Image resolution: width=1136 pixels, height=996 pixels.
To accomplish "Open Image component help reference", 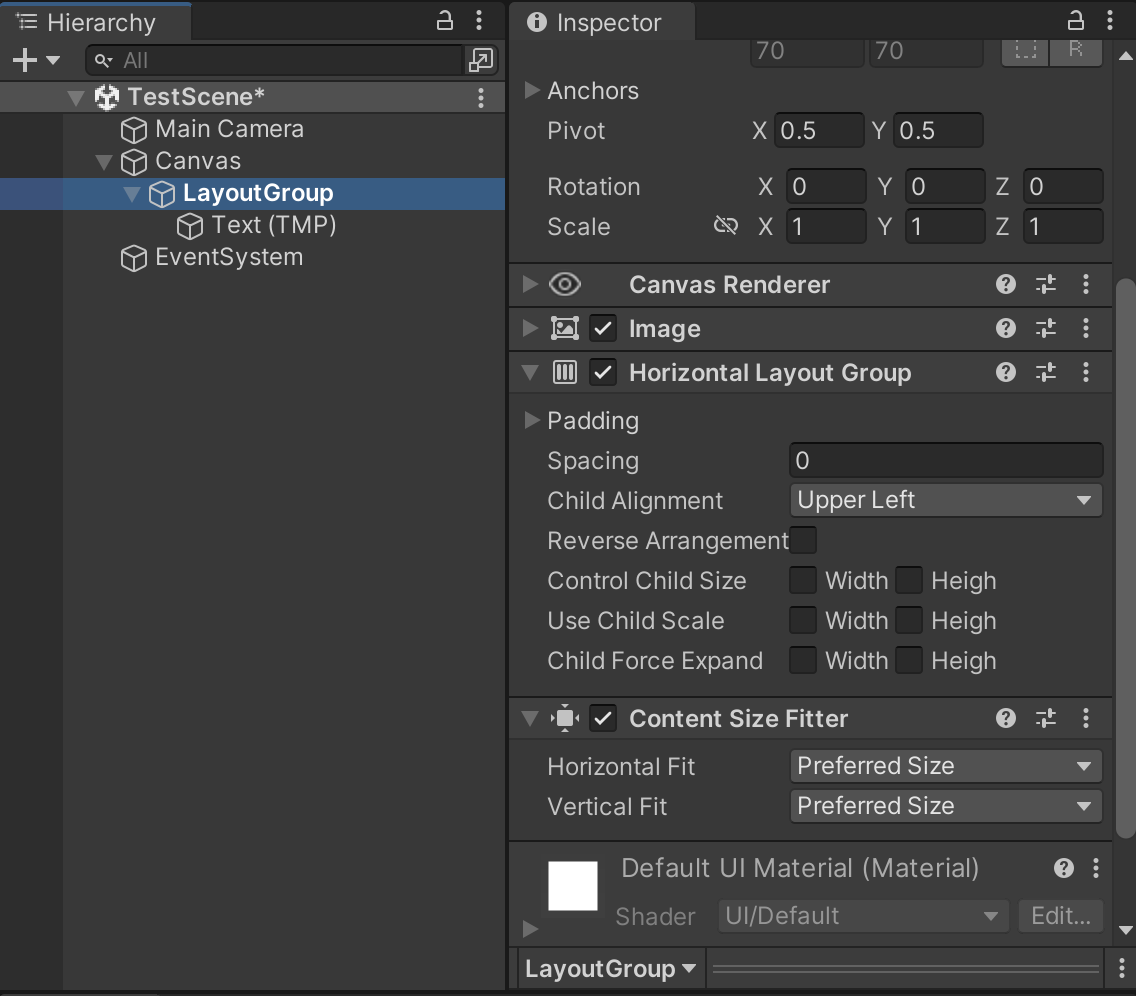I will [x=1006, y=328].
